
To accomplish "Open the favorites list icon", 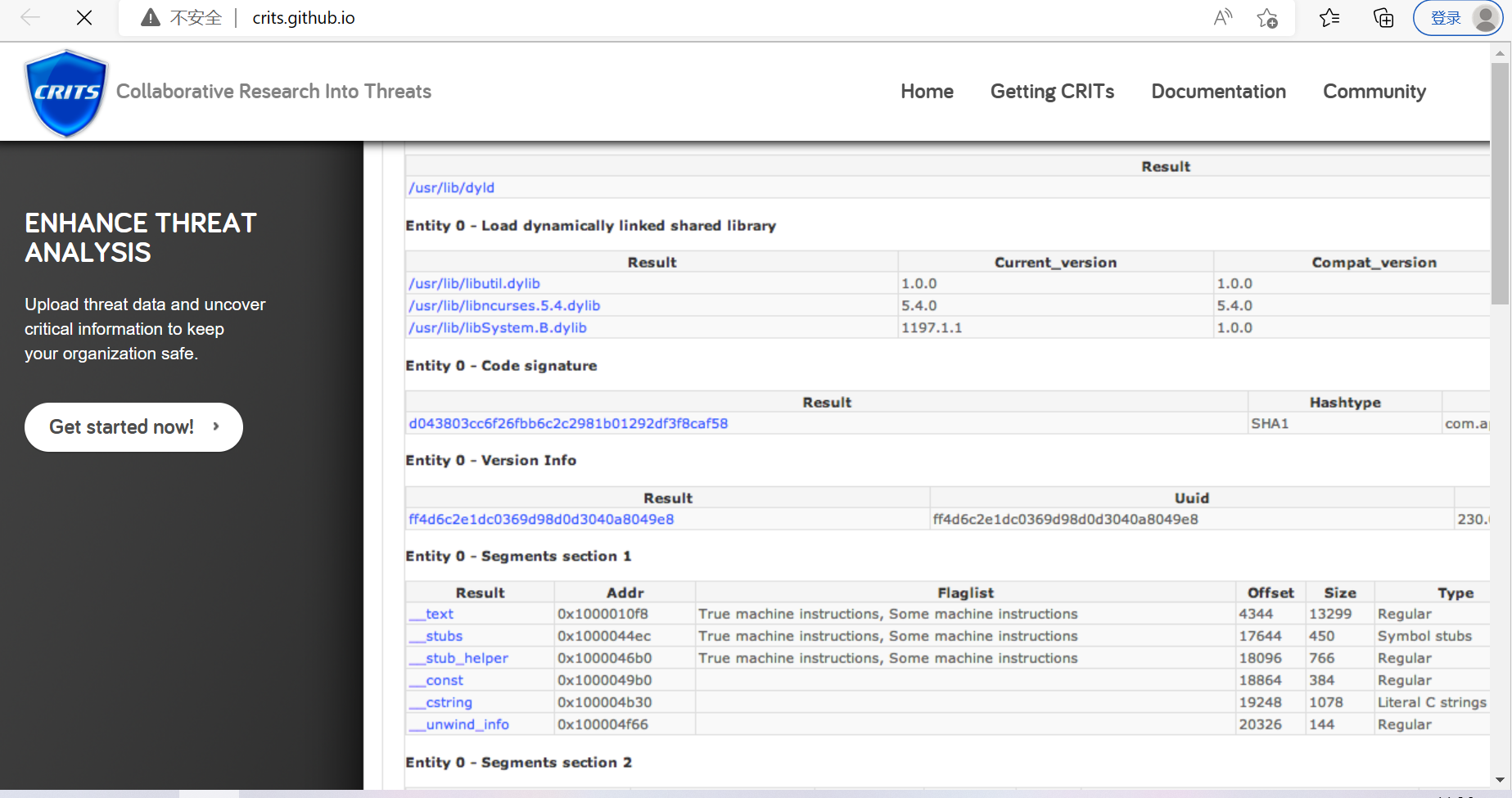I will click(x=1329, y=18).
